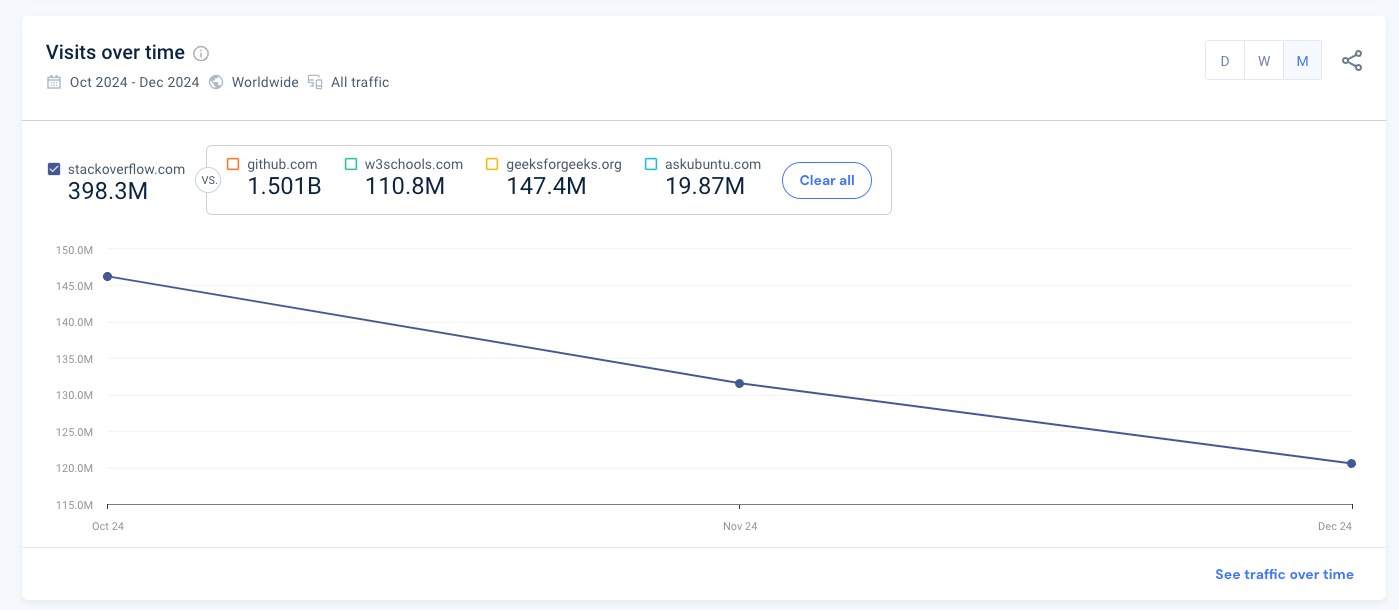
Task: Click the 125.0M axis label
Action: coord(74,432)
